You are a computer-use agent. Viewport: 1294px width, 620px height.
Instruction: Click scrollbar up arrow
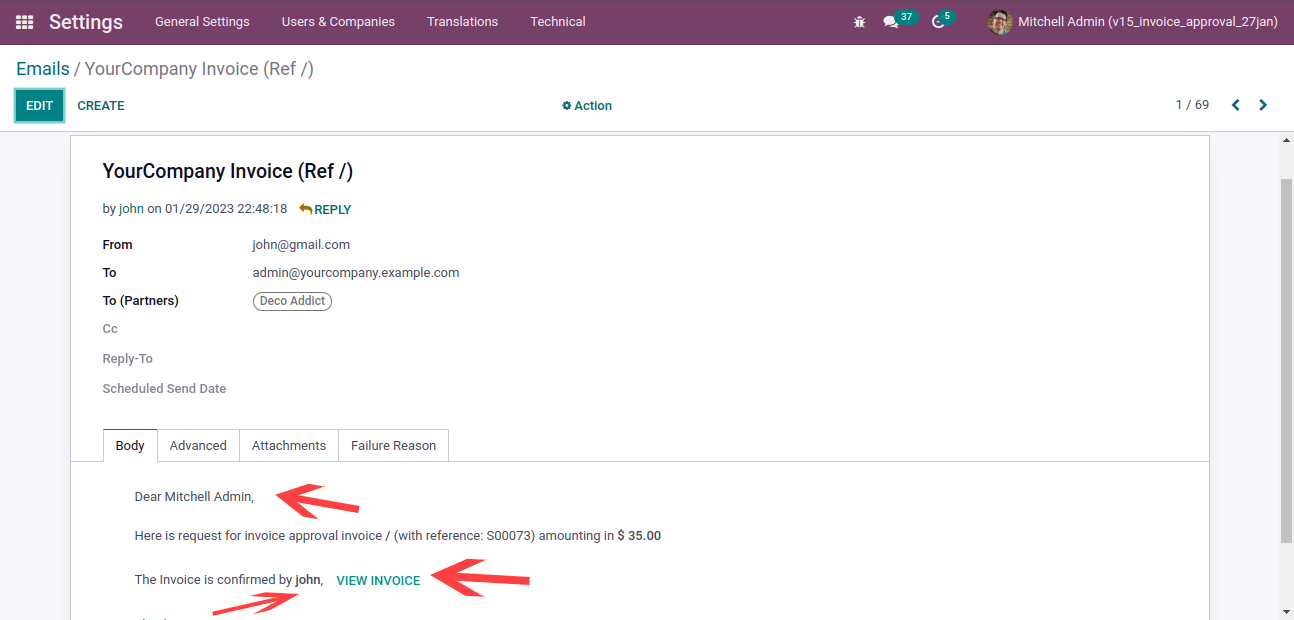[1287, 141]
